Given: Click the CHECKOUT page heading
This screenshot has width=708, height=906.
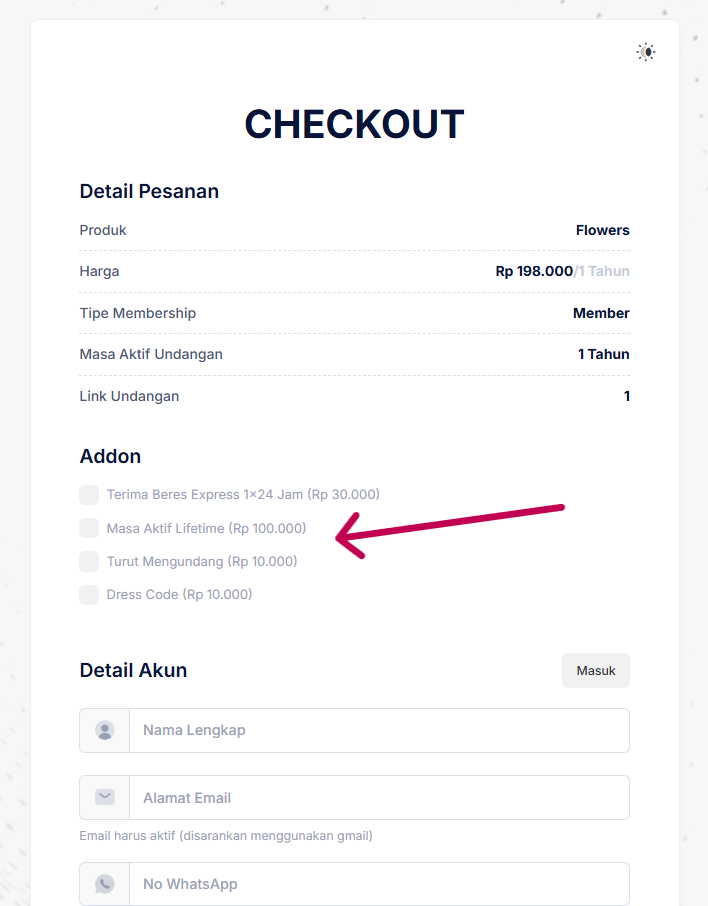Looking at the screenshot, I should [354, 124].
